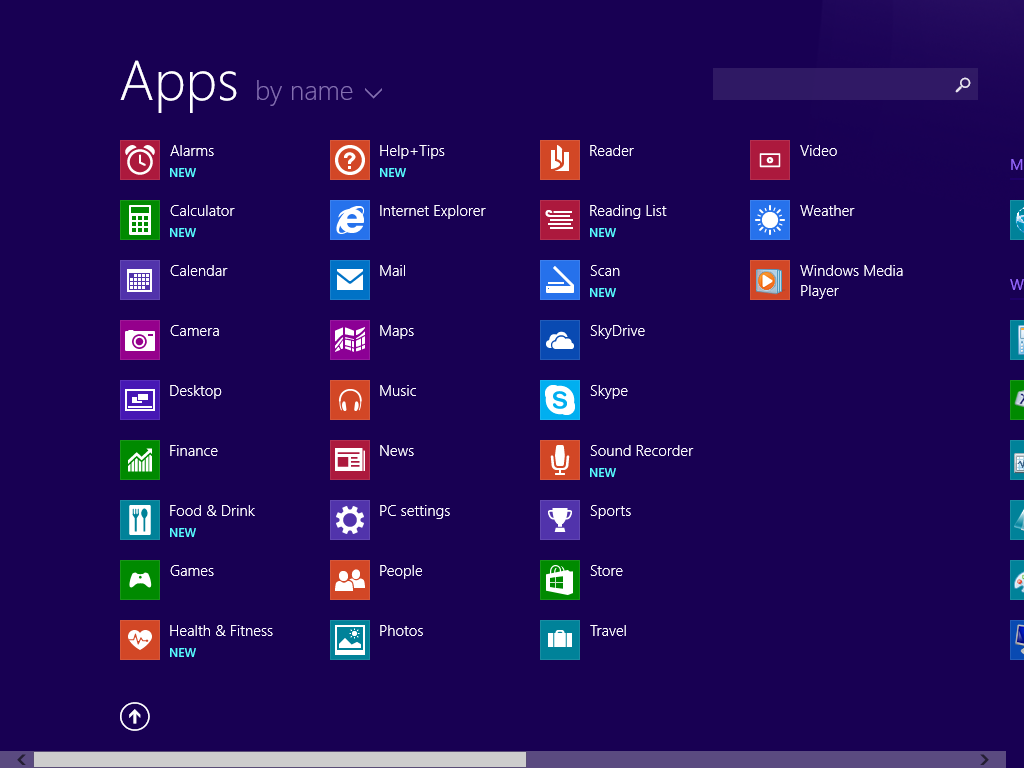
Task: Click the 'Food & Drink' label
Action: click(x=212, y=511)
